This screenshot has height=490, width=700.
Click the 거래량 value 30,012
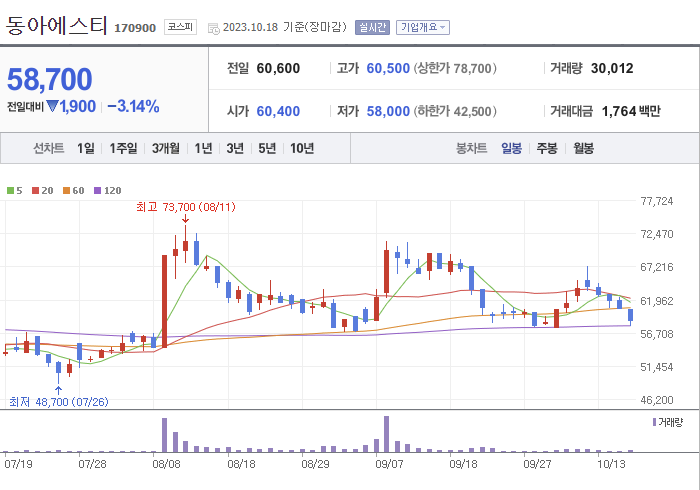[x=612, y=68]
